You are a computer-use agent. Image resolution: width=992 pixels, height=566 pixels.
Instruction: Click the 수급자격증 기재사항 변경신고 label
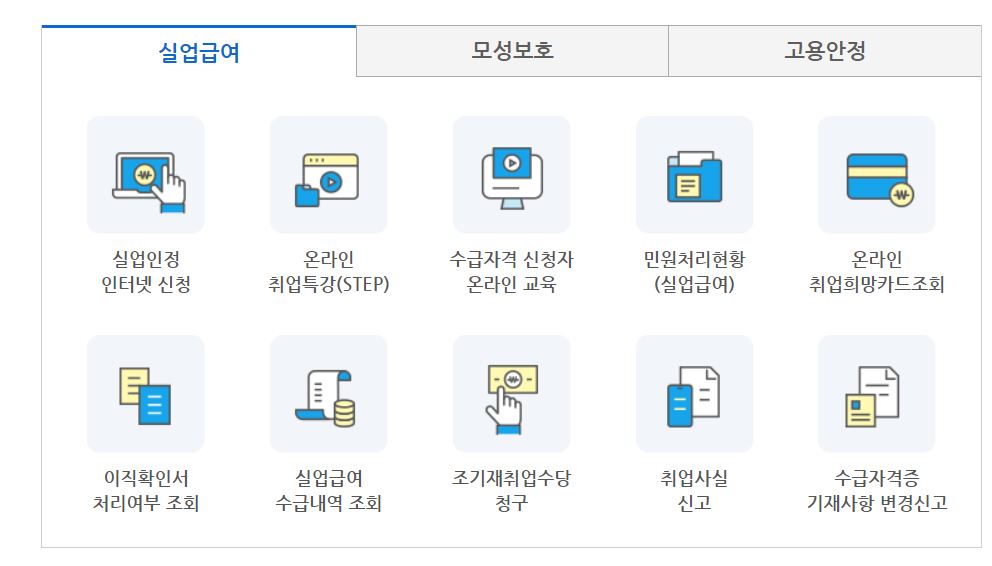(x=876, y=491)
